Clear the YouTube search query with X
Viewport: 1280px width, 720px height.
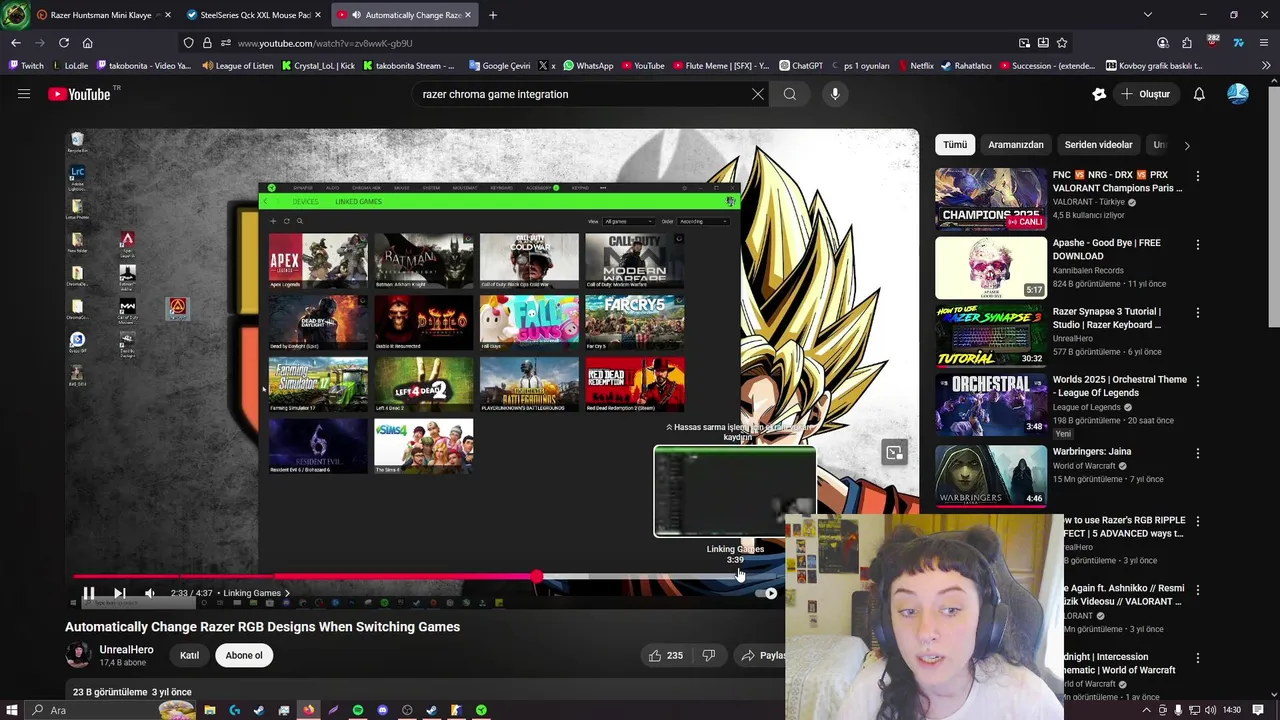click(758, 94)
